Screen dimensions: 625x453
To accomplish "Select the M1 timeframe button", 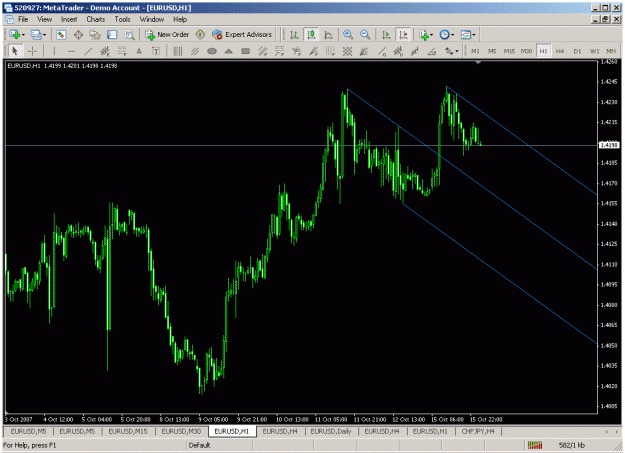I will (x=475, y=51).
